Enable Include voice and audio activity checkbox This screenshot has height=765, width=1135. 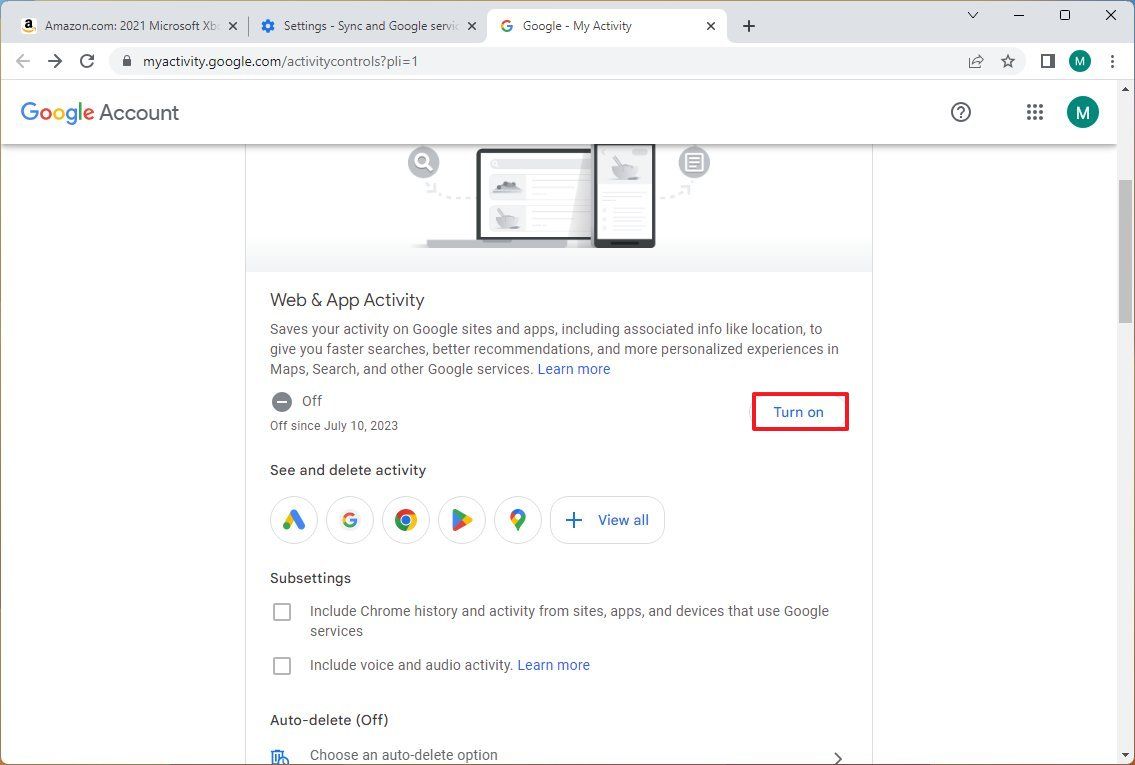coord(282,666)
